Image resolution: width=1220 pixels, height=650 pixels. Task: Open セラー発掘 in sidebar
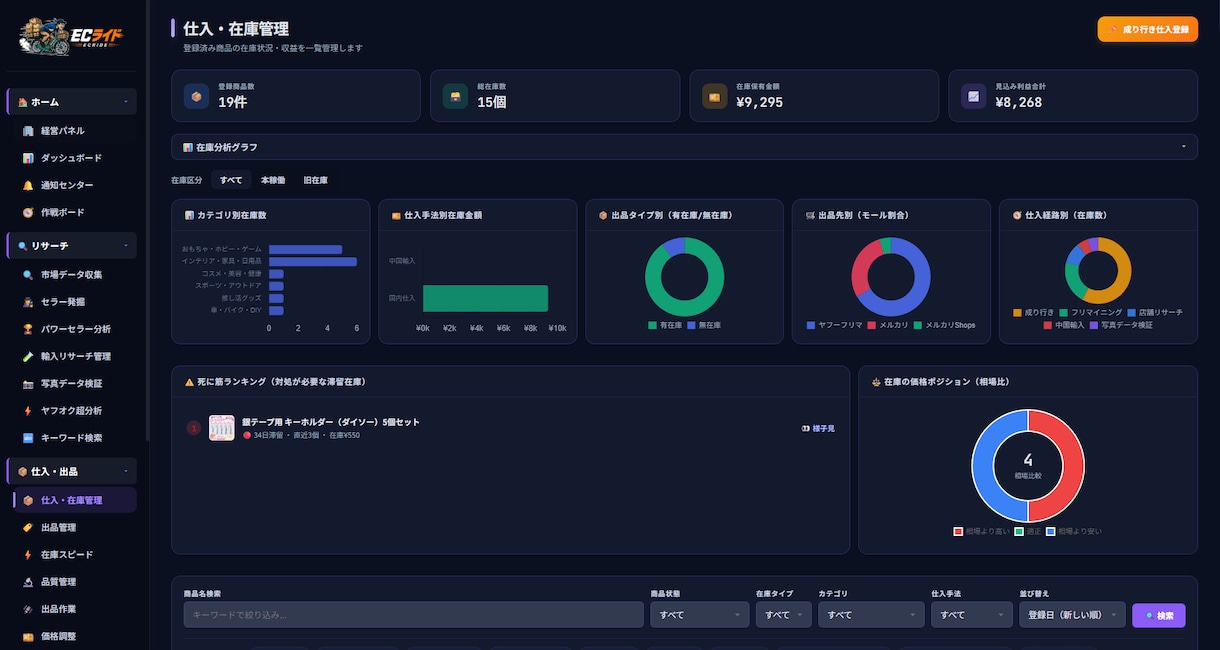click(x=72, y=302)
